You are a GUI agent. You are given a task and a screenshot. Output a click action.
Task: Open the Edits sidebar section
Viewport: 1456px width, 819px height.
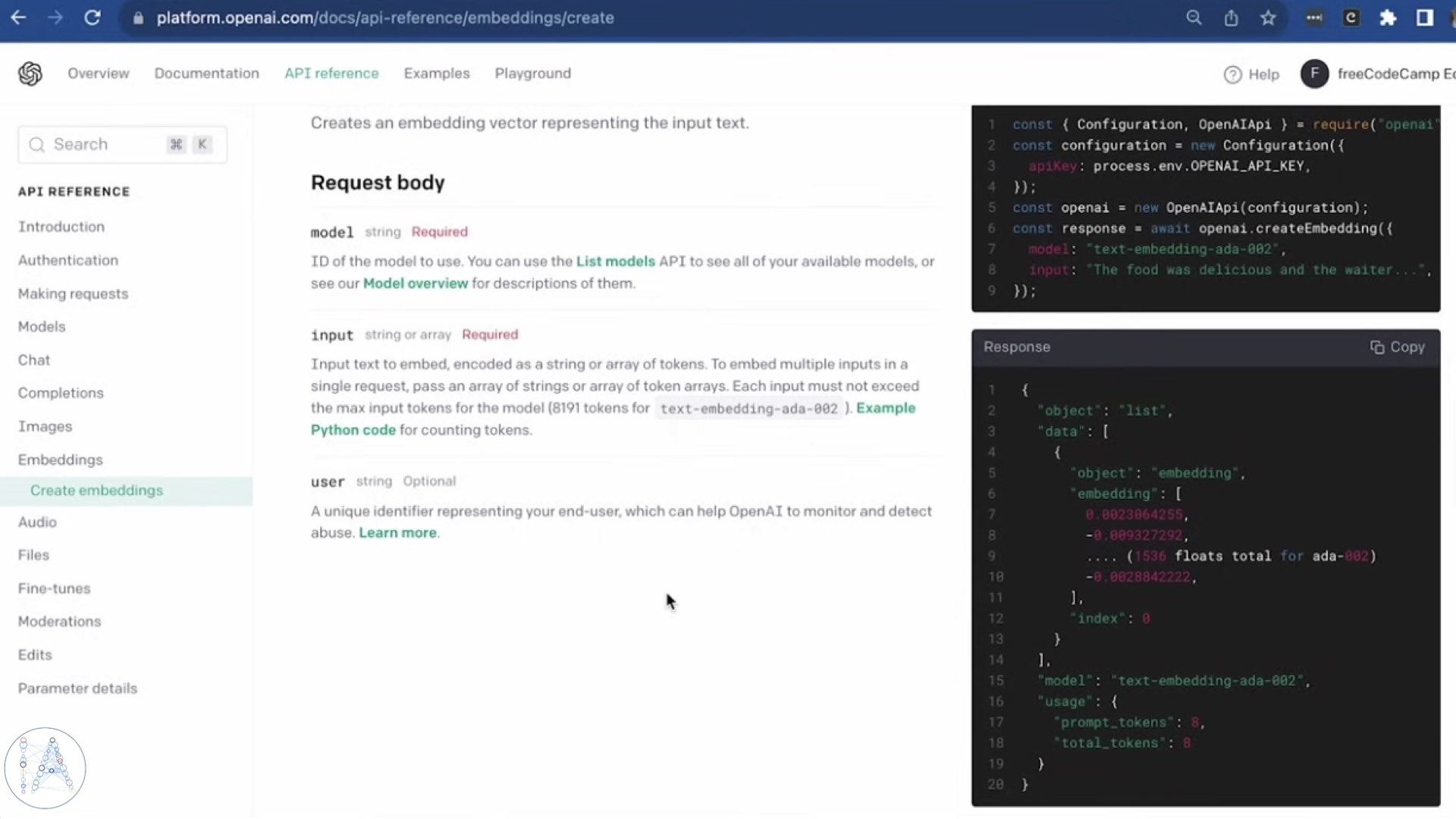pos(35,654)
